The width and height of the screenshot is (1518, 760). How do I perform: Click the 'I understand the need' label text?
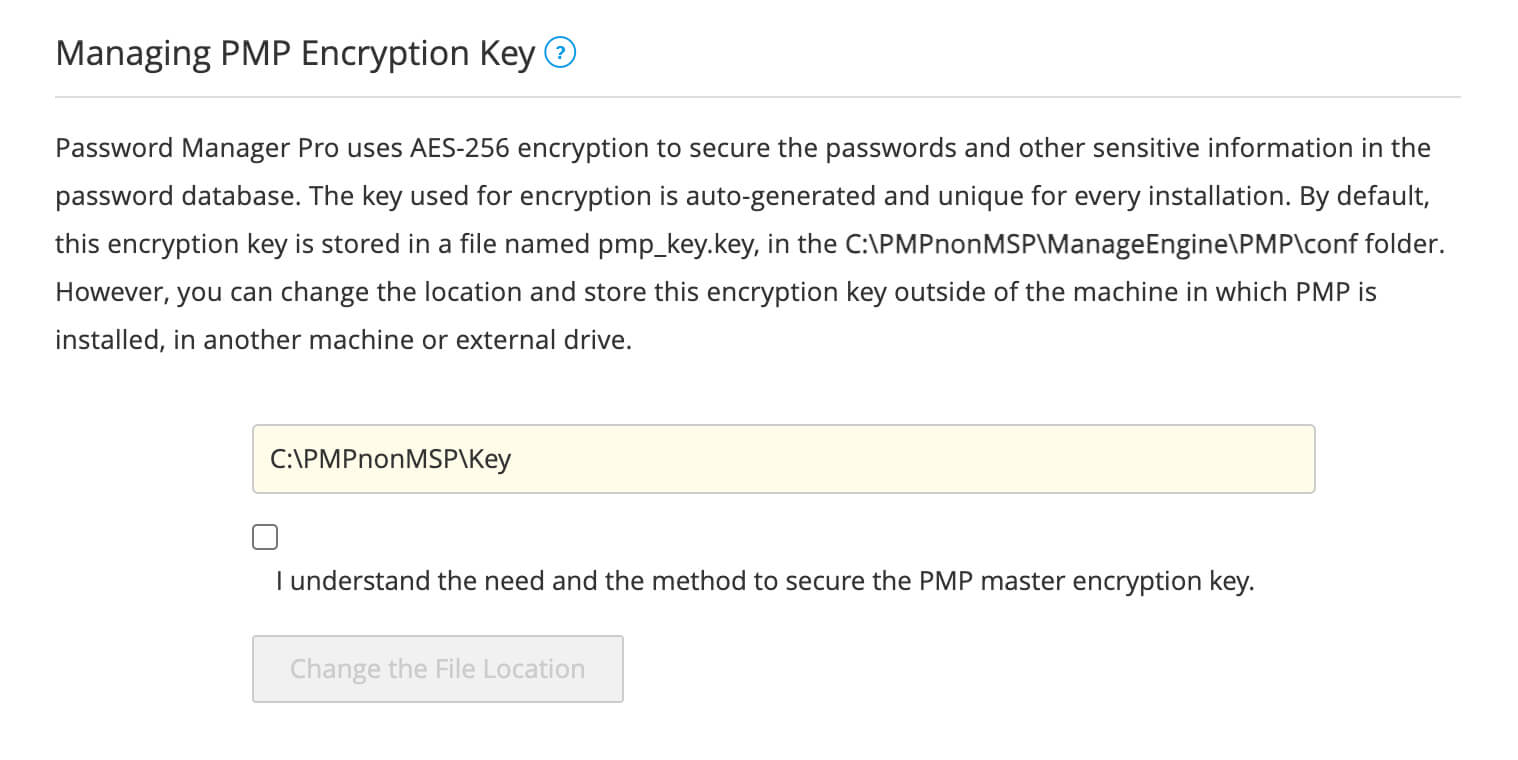pos(764,581)
